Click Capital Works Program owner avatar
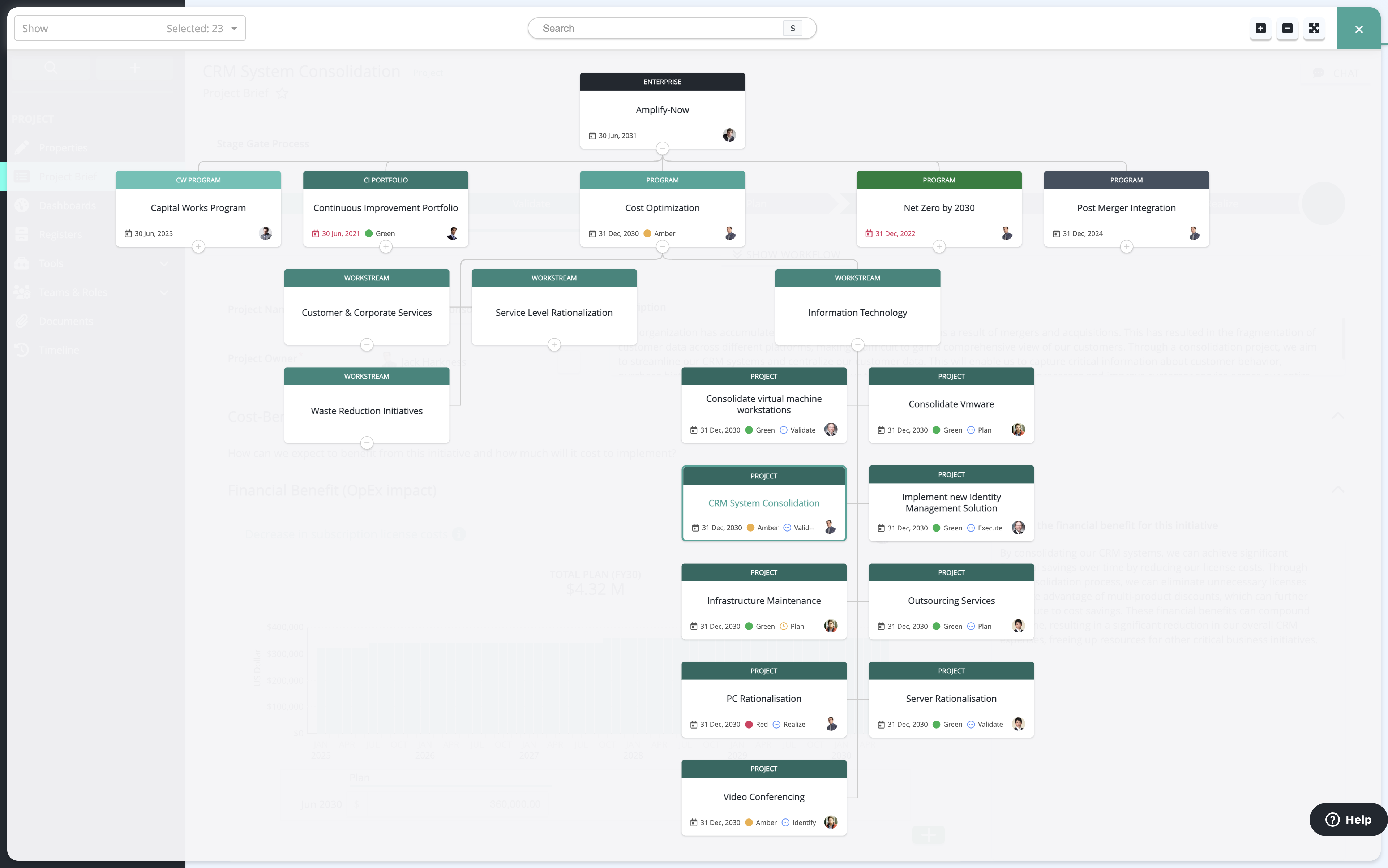 [265, 233]
